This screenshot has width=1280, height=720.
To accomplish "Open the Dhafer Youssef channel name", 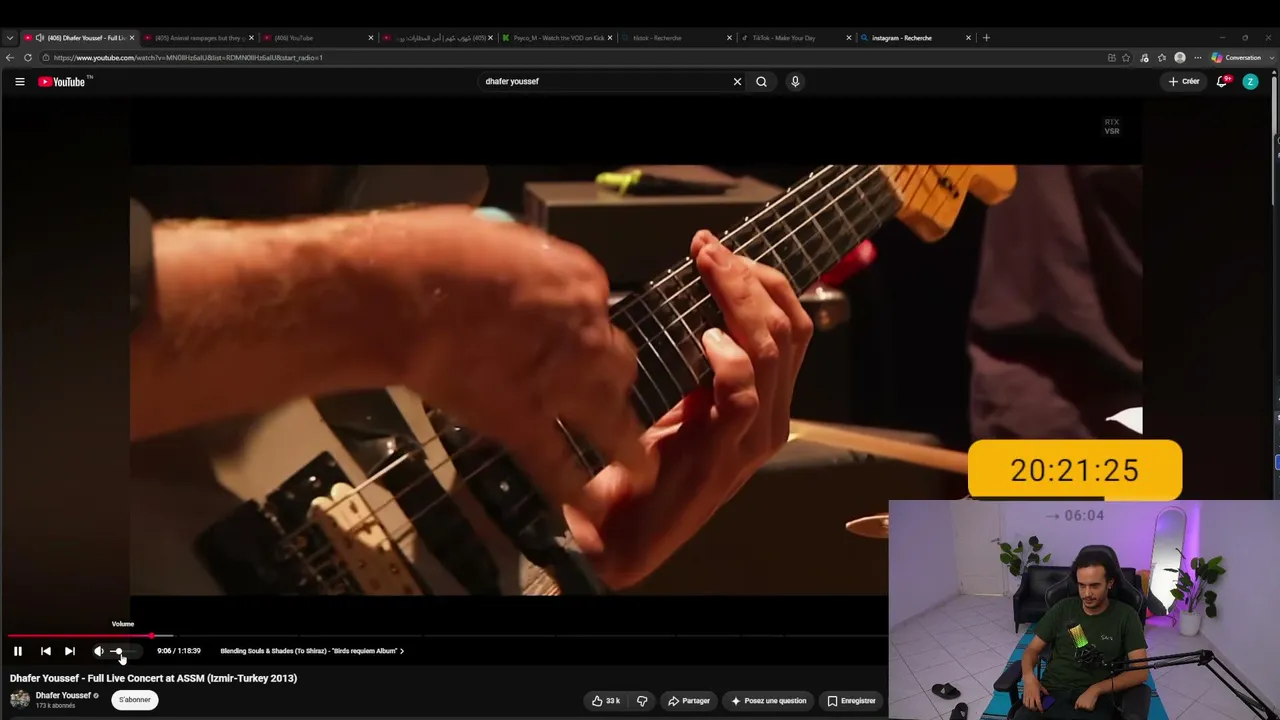I will [x=63, y=695].
